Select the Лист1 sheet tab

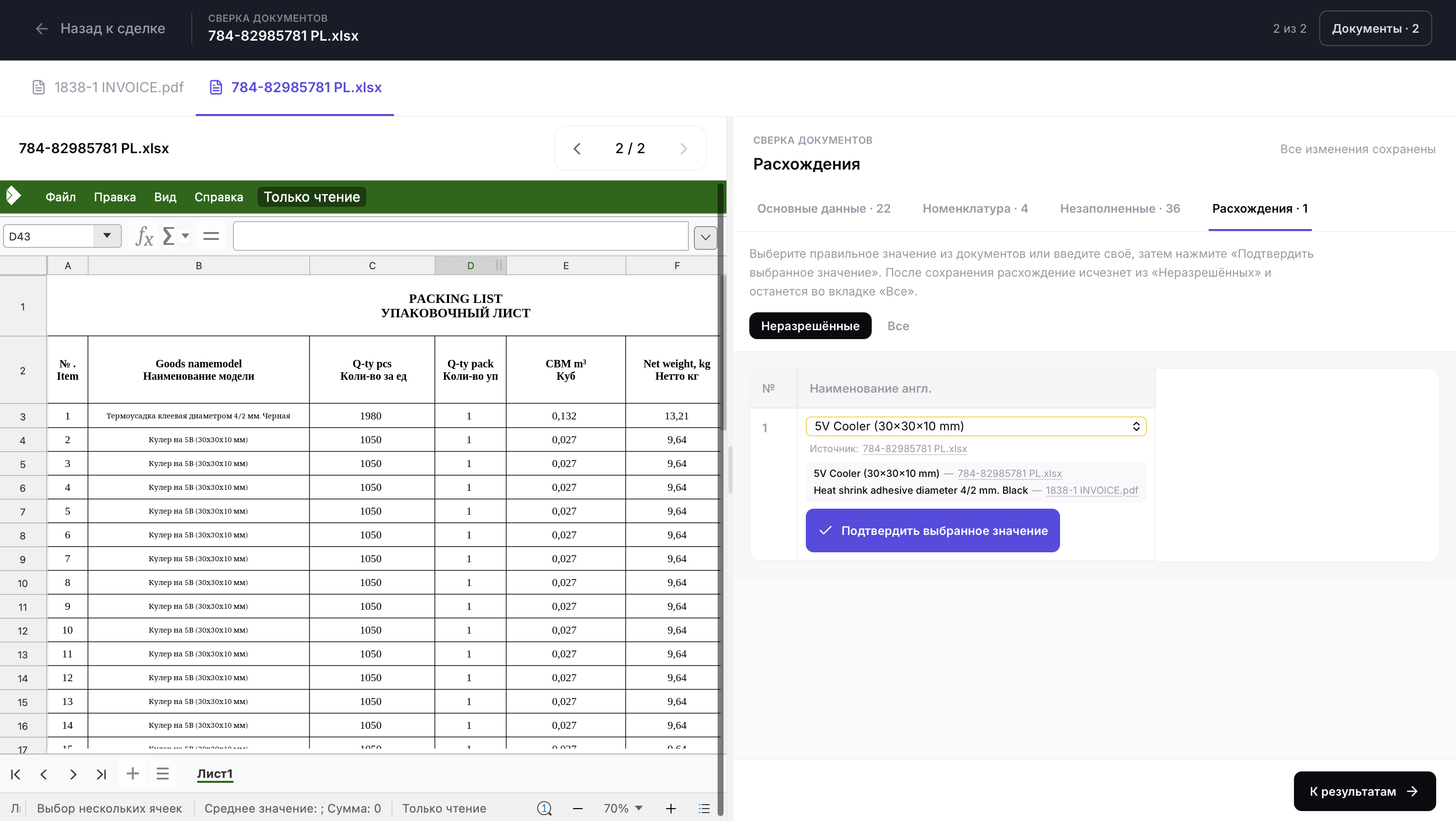pyautogui.click(x=215, y=773)
